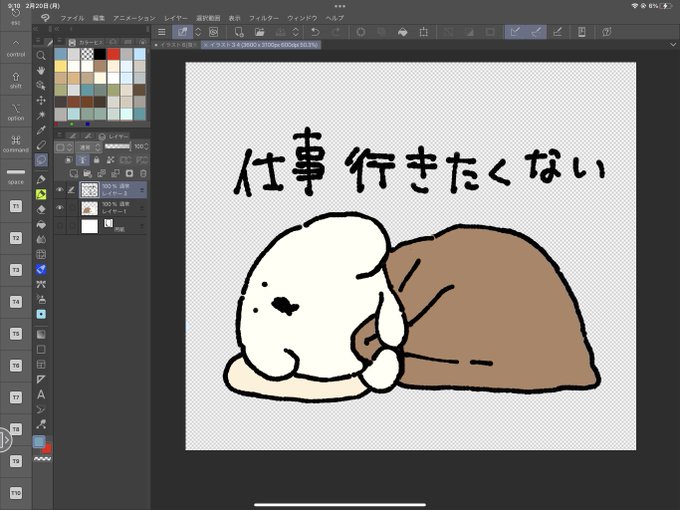
Task: Toggle the Snap to grid command bar icon
Action: click(557, 32)
